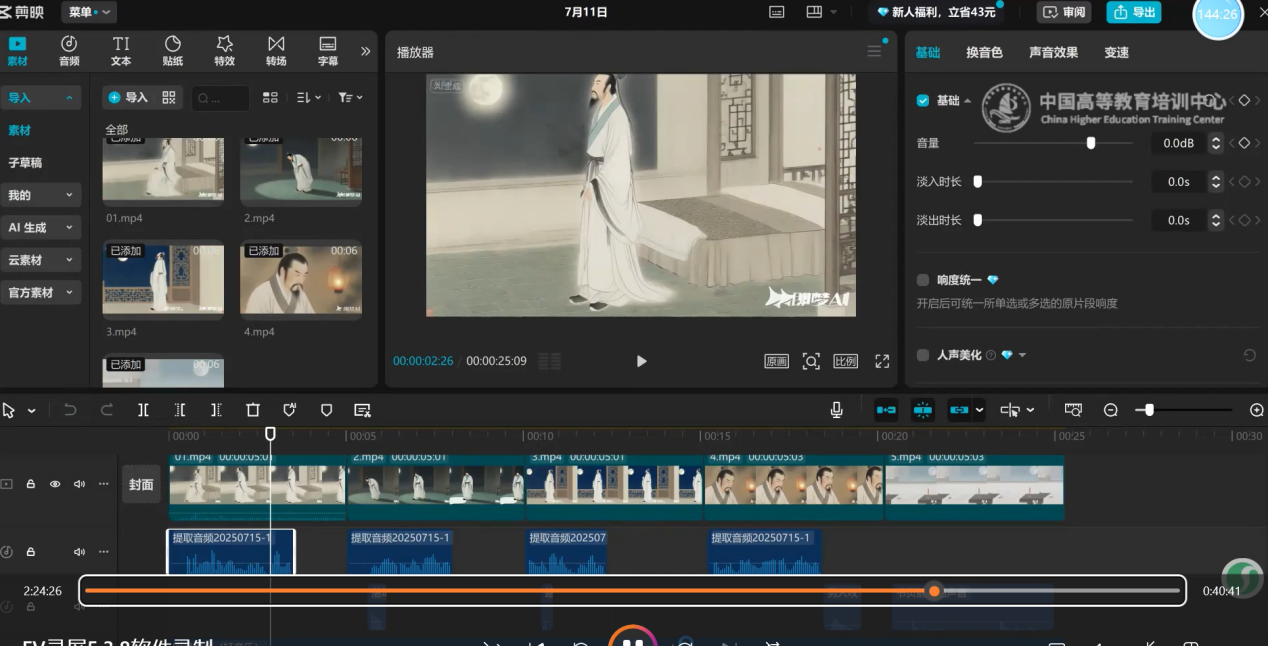Select the 01.mp4 media thumbnail

pos(163,172)
